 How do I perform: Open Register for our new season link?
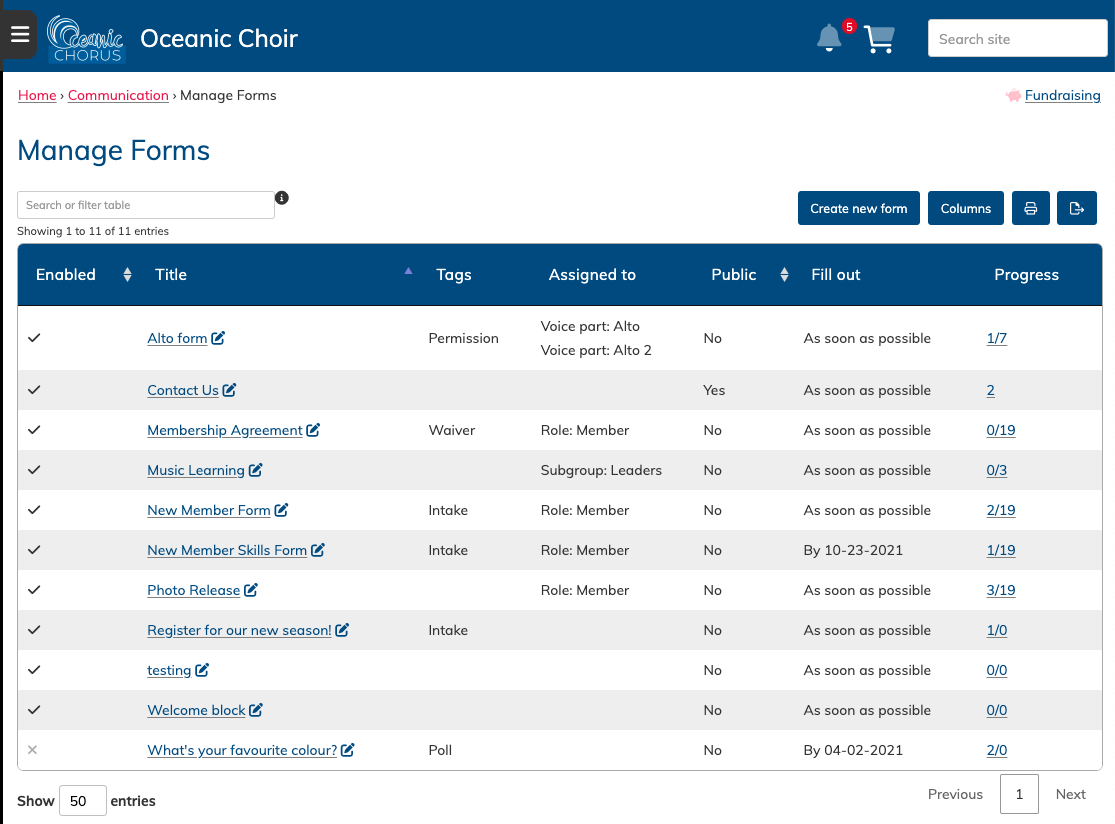coord(239,630)
